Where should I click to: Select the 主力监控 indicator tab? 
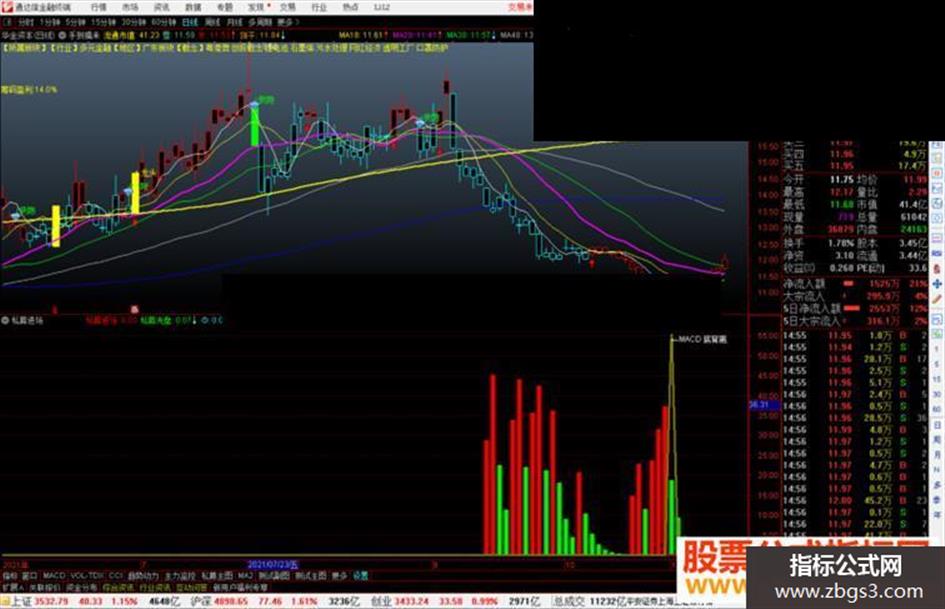coord(180,576)
